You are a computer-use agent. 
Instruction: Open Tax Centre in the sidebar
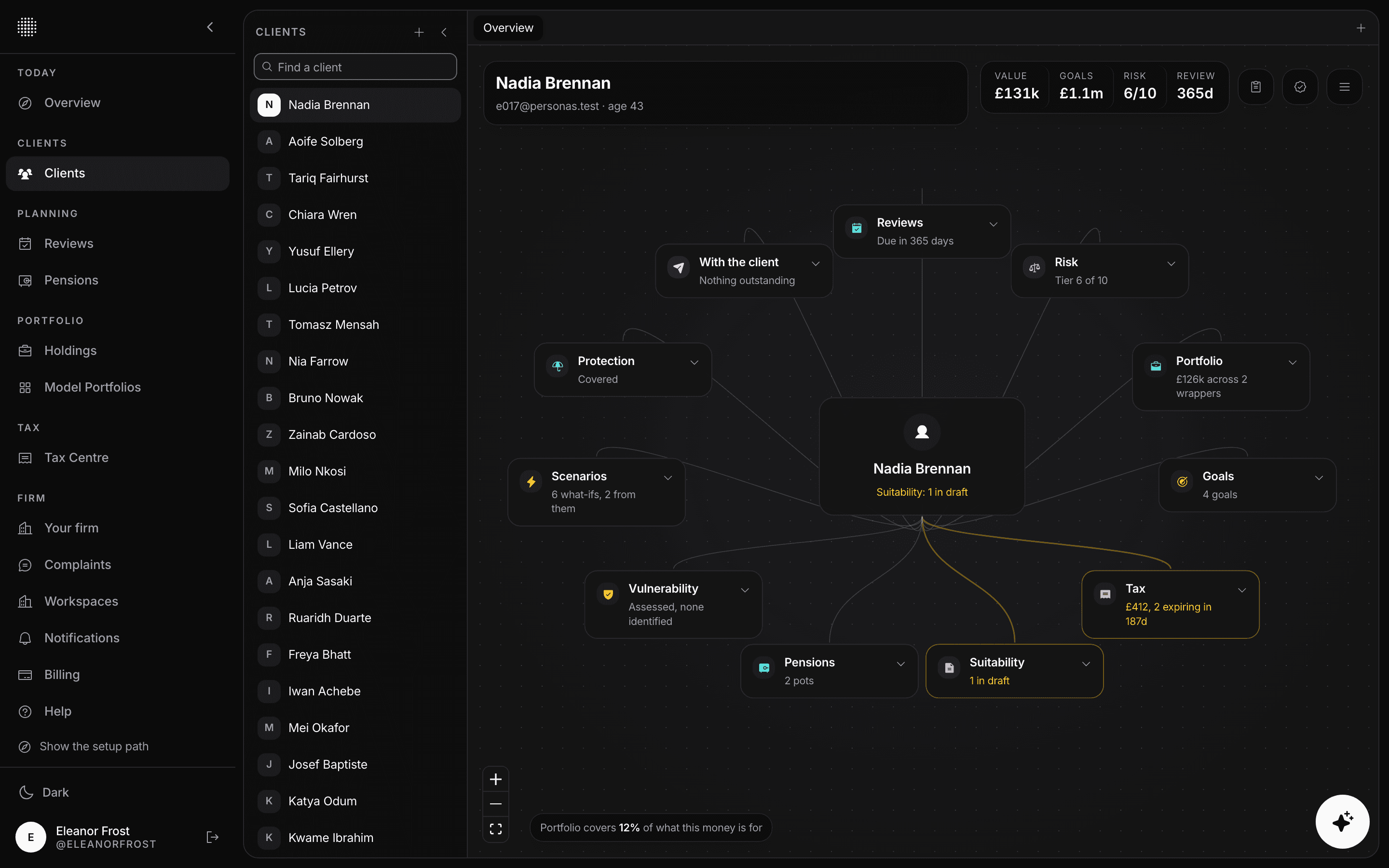tap(118, 458)
